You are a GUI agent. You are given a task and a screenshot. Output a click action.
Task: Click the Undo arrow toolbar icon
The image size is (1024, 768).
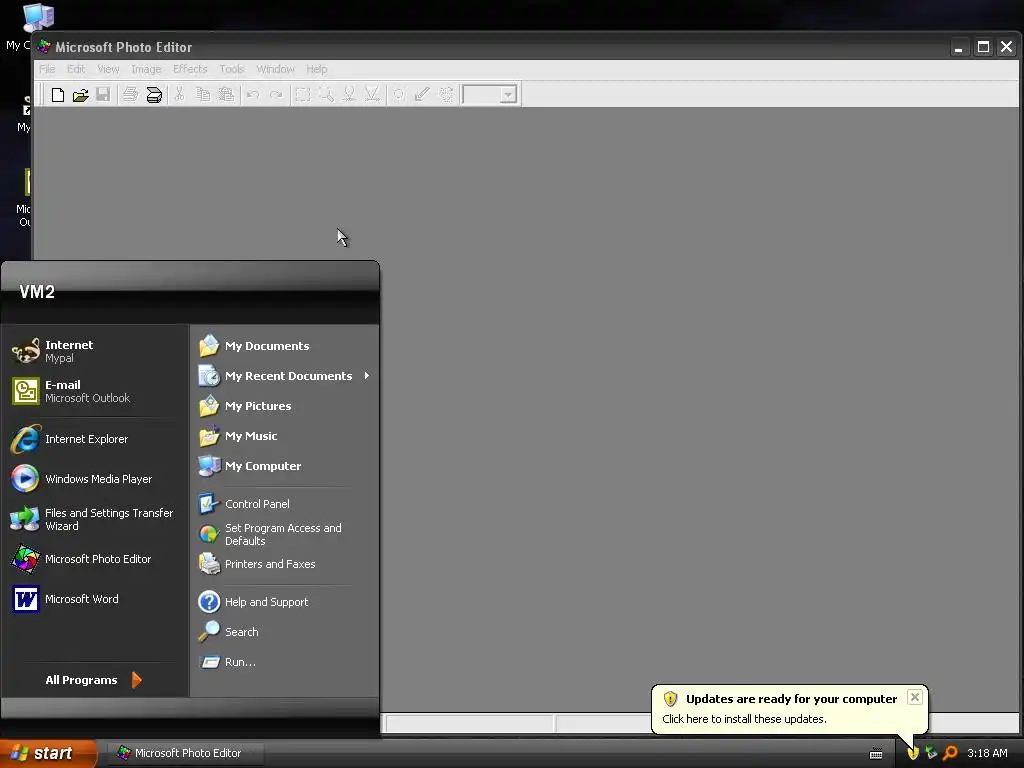pos(253,95)
